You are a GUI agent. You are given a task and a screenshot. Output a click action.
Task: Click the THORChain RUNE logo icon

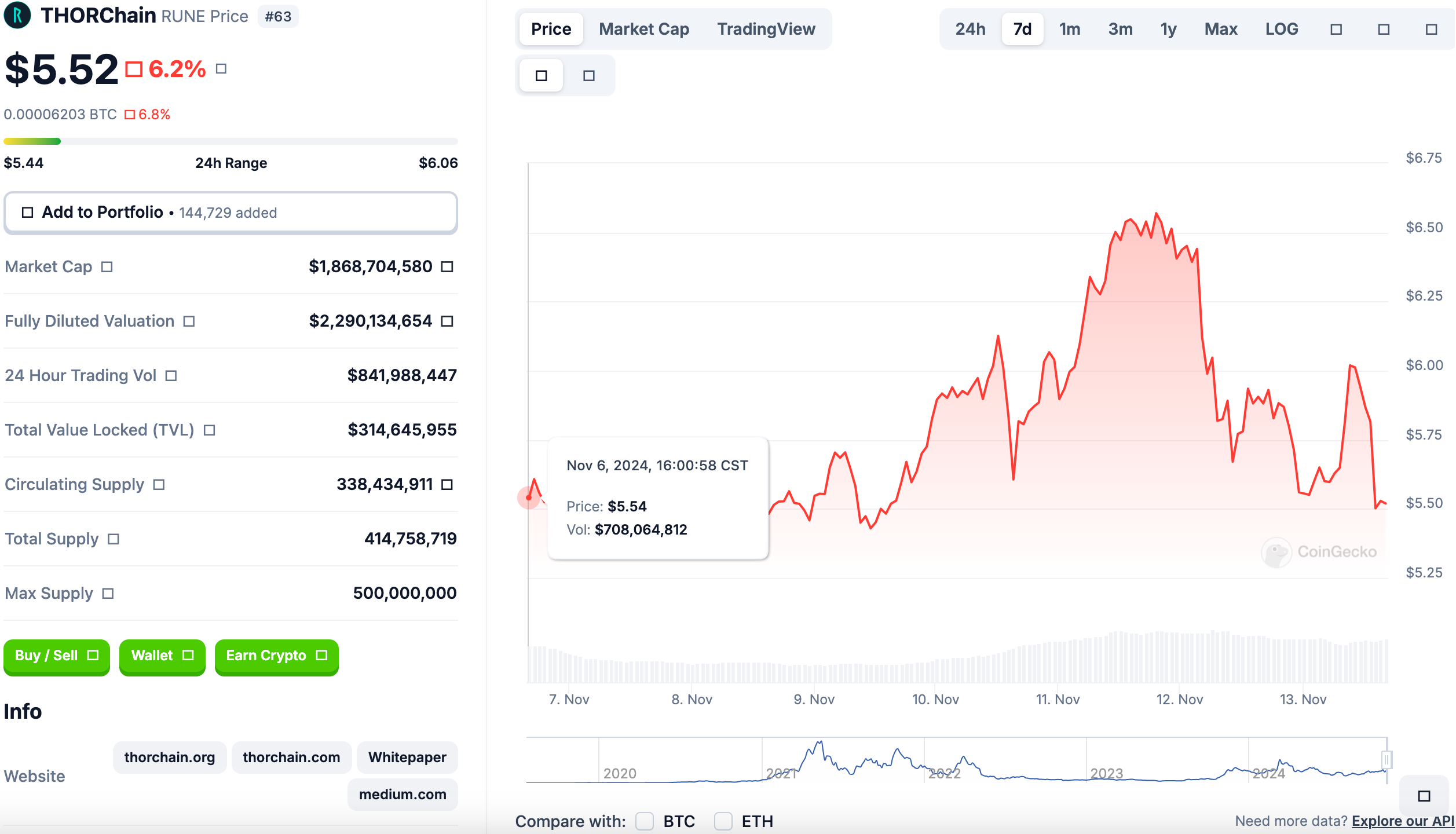click(x=17, y=16)
